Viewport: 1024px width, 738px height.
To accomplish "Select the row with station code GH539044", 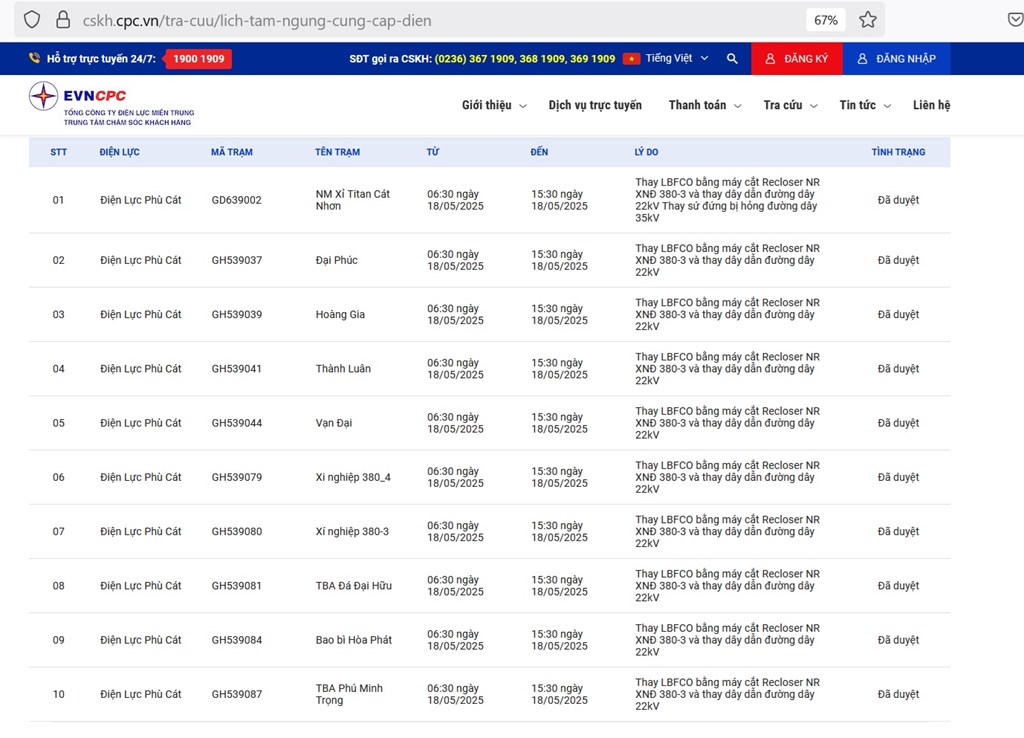I will [237, 423].
